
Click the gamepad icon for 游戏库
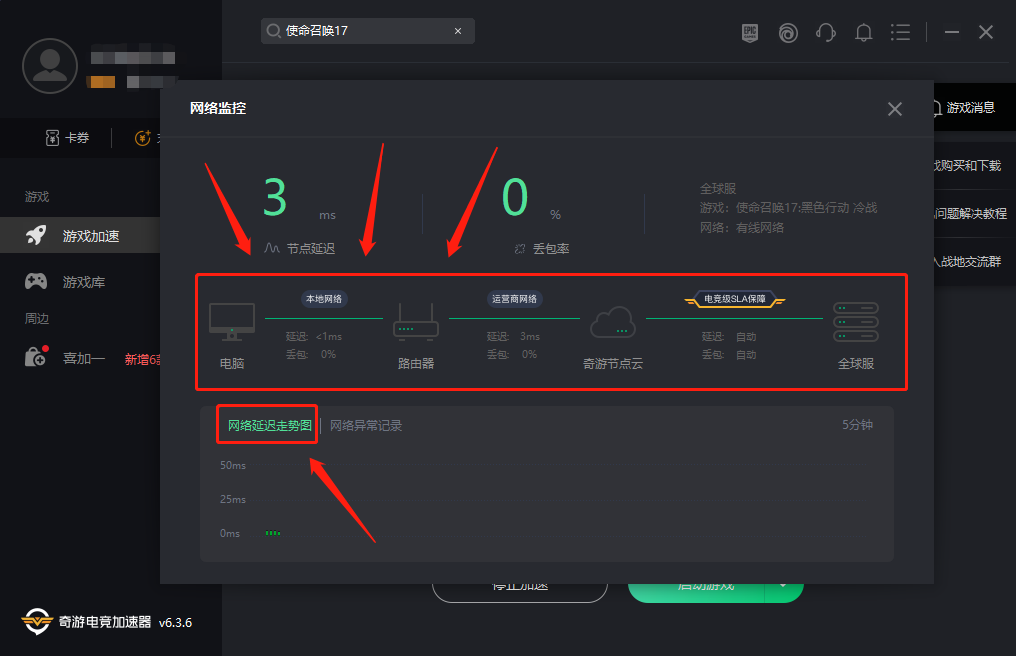(36, 281)
